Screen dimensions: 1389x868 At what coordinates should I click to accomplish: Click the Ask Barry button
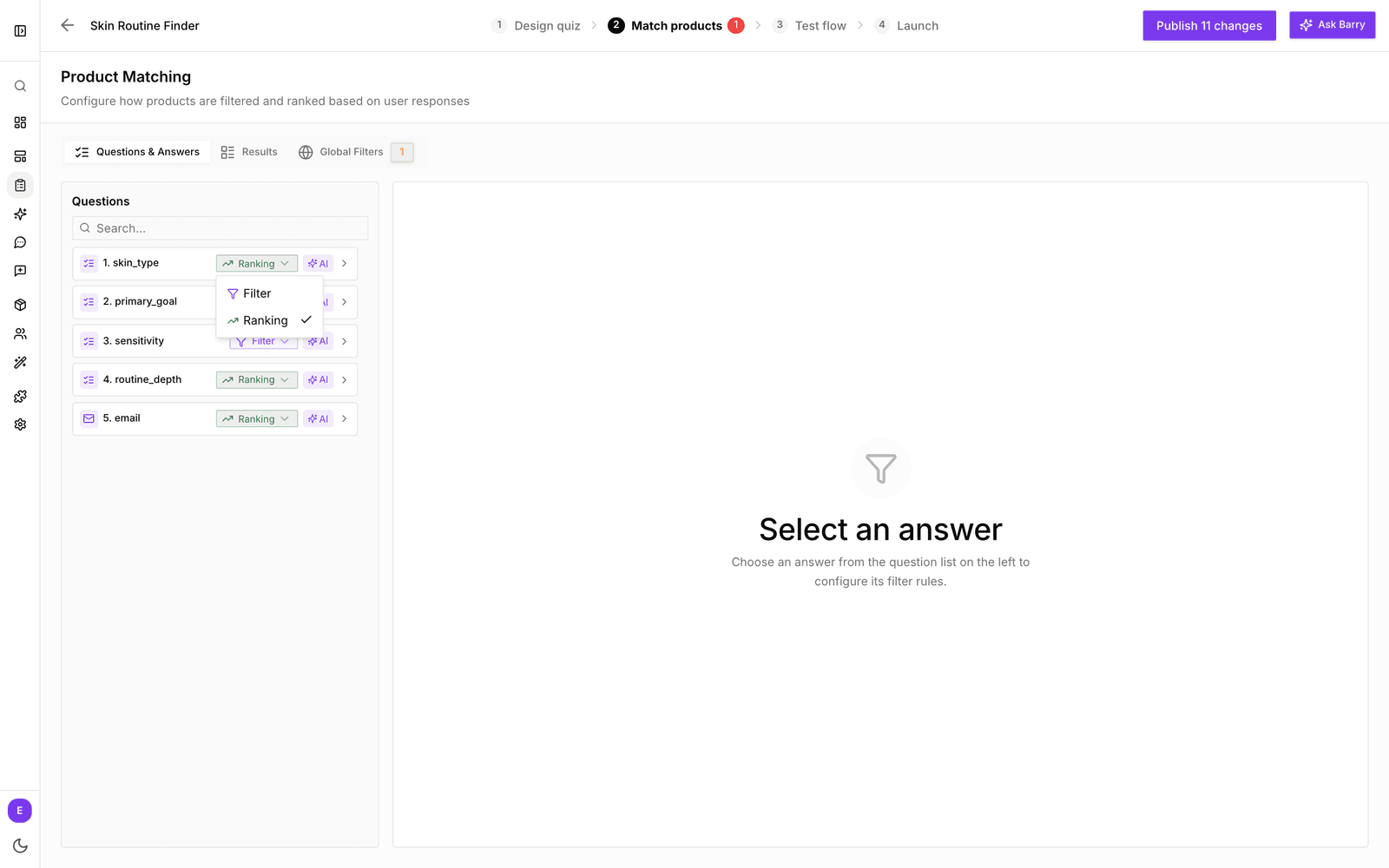pos(1332,24)
